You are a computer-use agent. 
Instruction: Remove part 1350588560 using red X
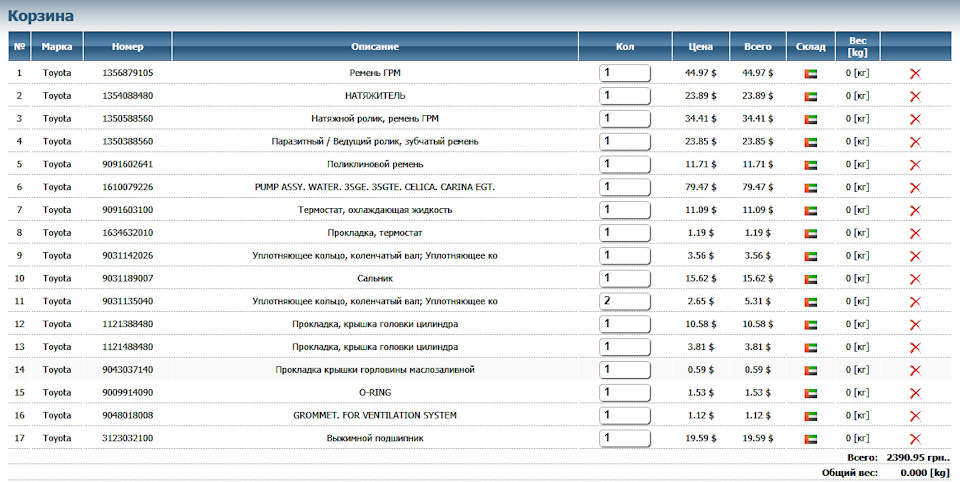(x=915, y=119)
